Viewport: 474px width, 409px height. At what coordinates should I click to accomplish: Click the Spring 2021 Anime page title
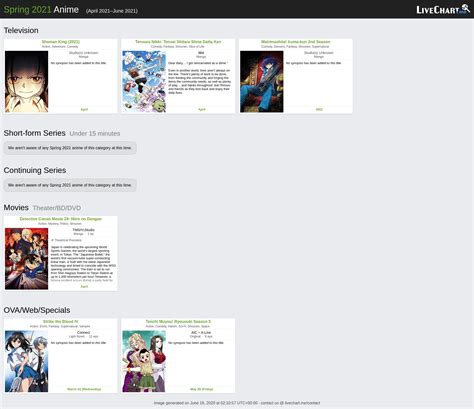pyautogui.click(x=41, y=9)
